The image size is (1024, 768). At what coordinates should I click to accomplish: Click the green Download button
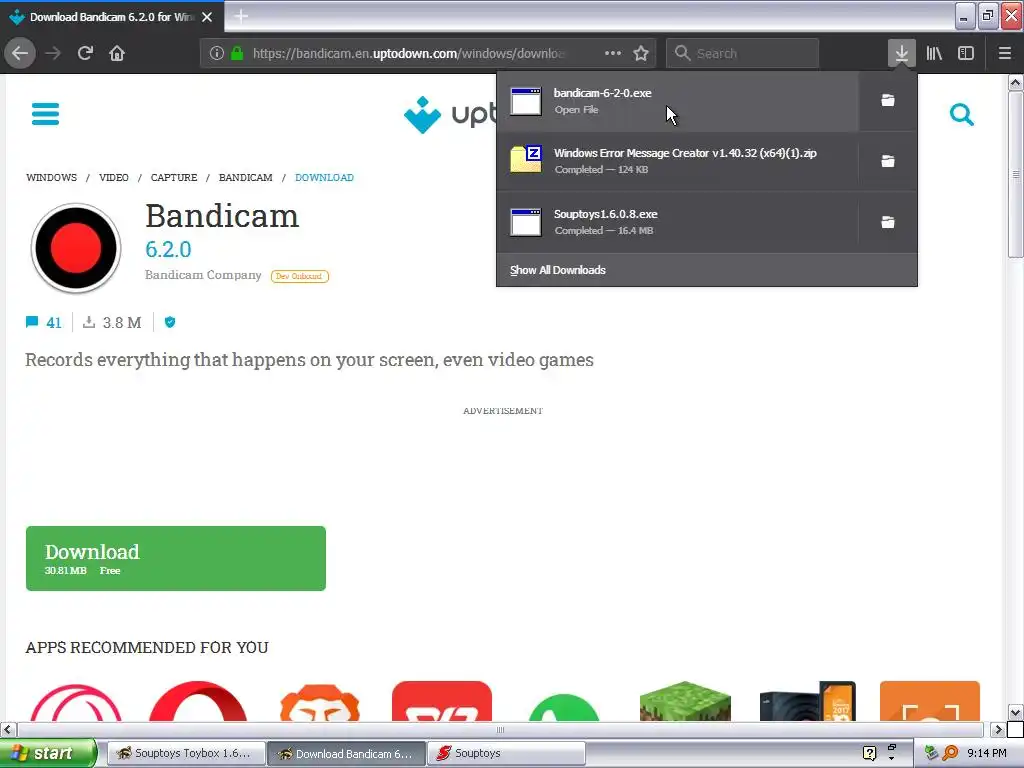(176, 558)
